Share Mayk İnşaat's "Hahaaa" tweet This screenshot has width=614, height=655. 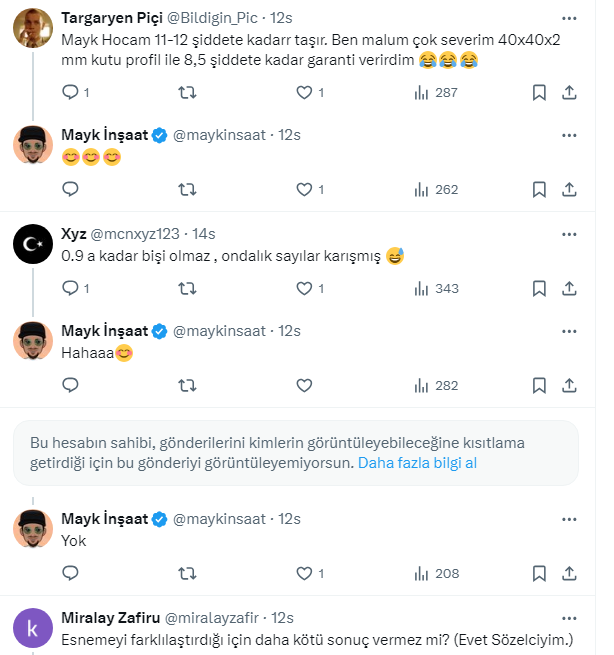point(569,385)
